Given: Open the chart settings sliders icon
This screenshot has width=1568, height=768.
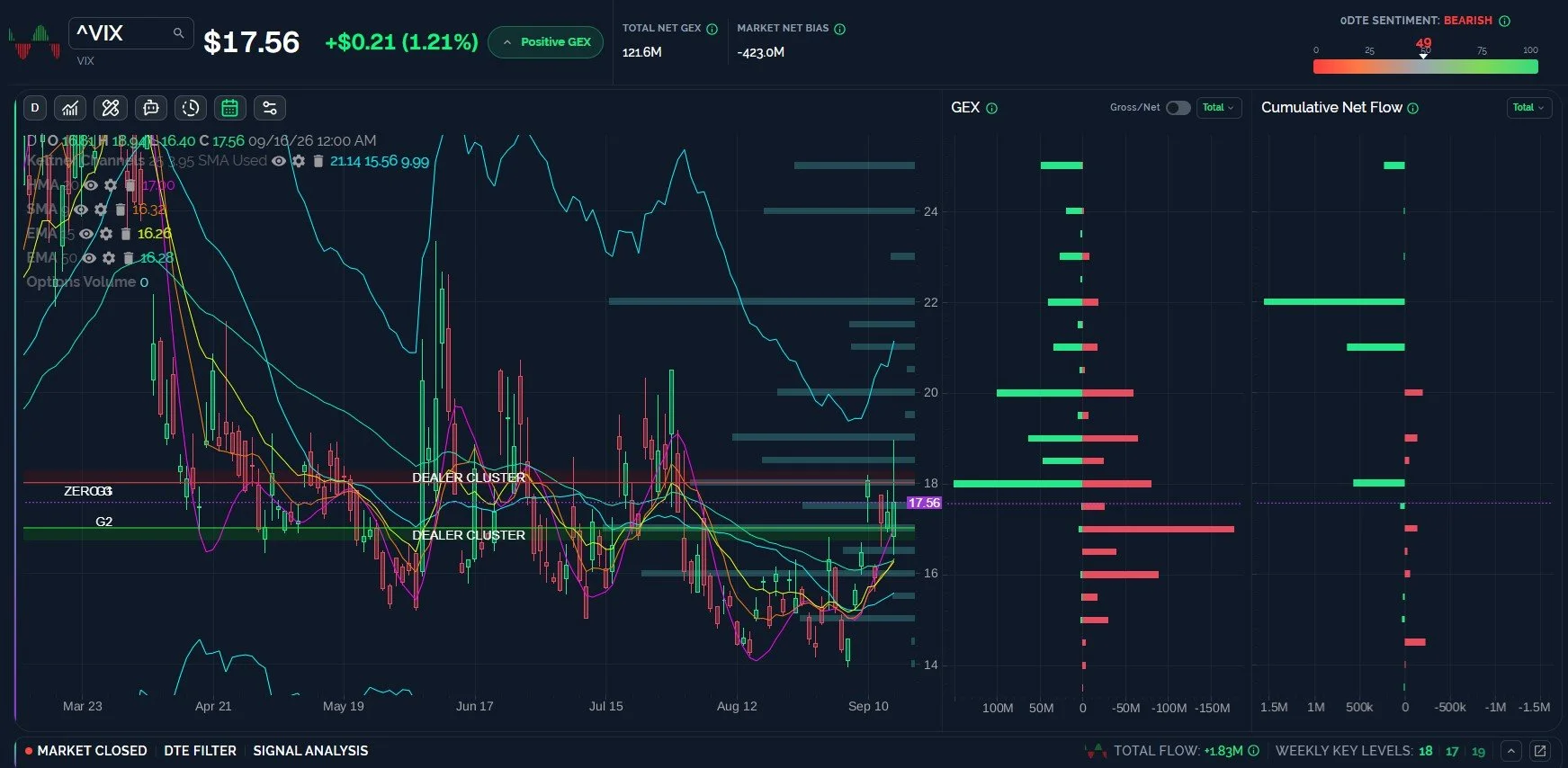Looking at the screenshot, I should pyautogui.click(x=270, y=108).
